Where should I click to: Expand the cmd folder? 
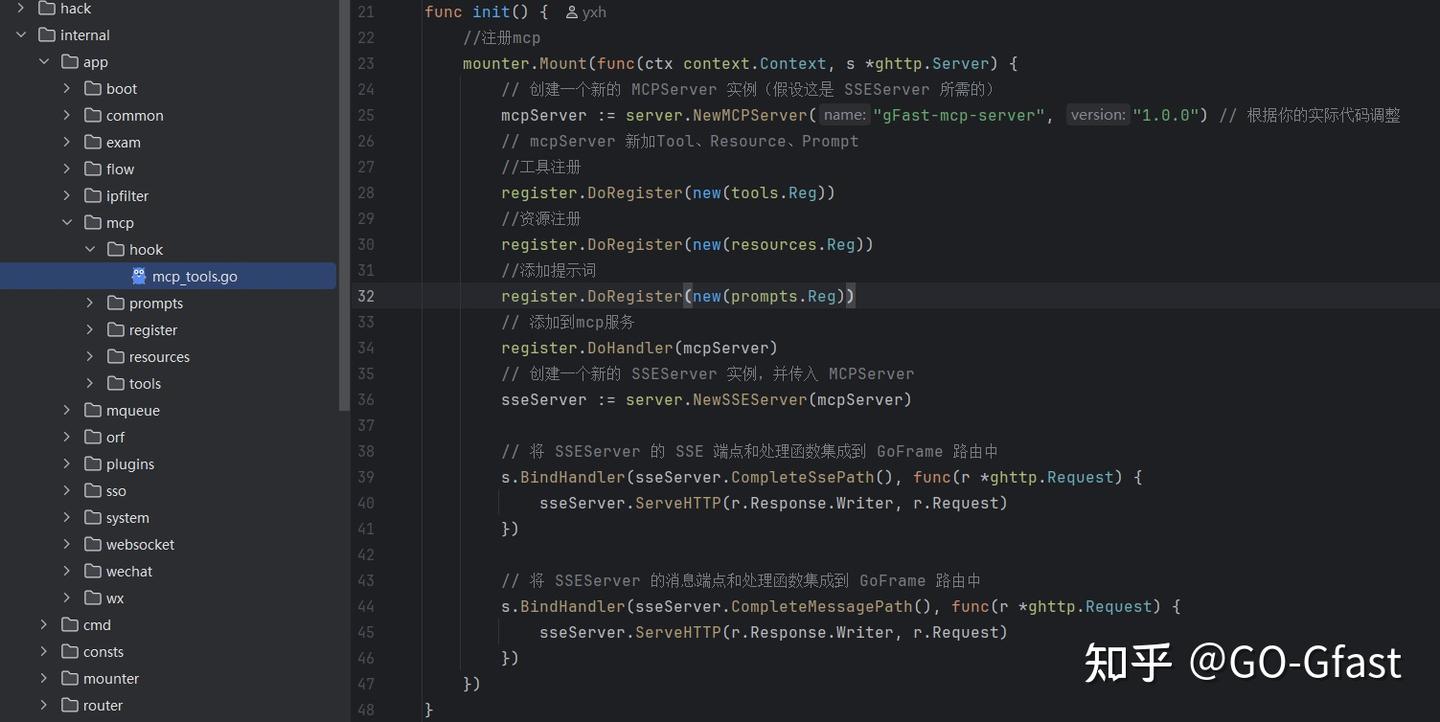(x=43, y=624)
